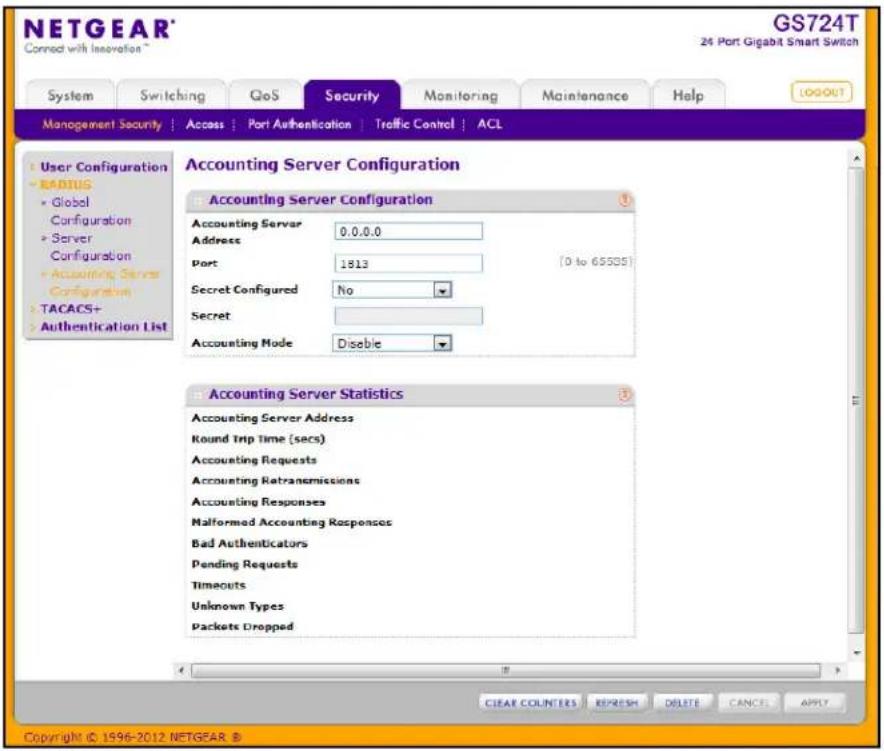Image resolution: width=884 pixels, height=751 pixels.
Task: Click the Cancel button
Action: (749, 703)
